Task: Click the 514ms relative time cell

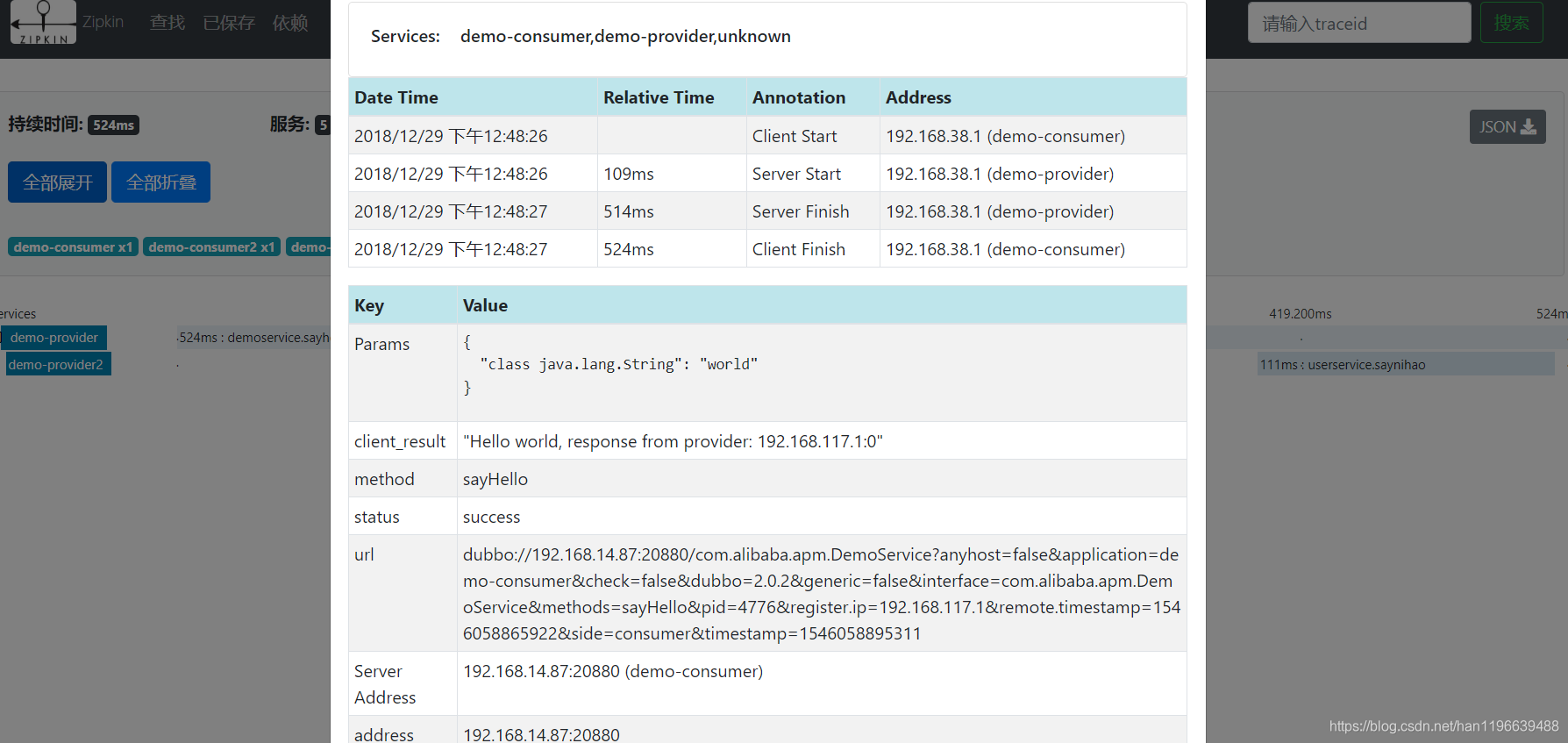Action: (x=672, y=211)
